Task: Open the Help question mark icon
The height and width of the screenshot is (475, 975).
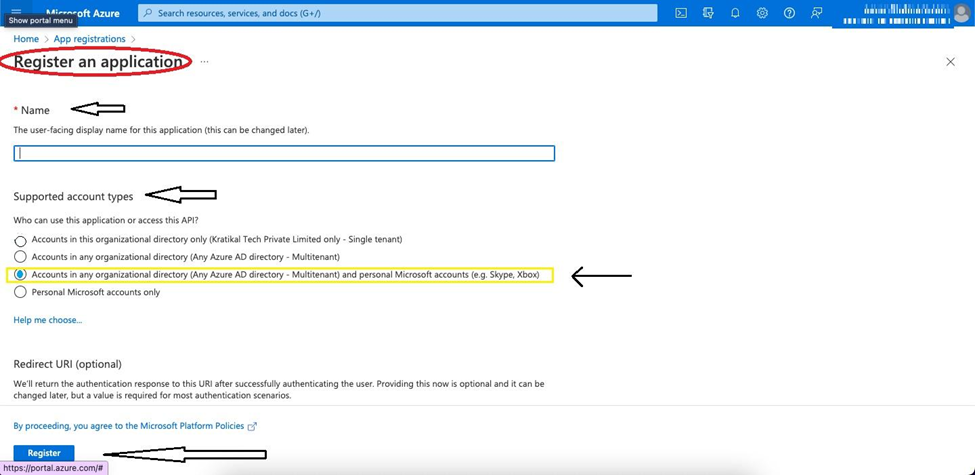Action: (789, 13)
